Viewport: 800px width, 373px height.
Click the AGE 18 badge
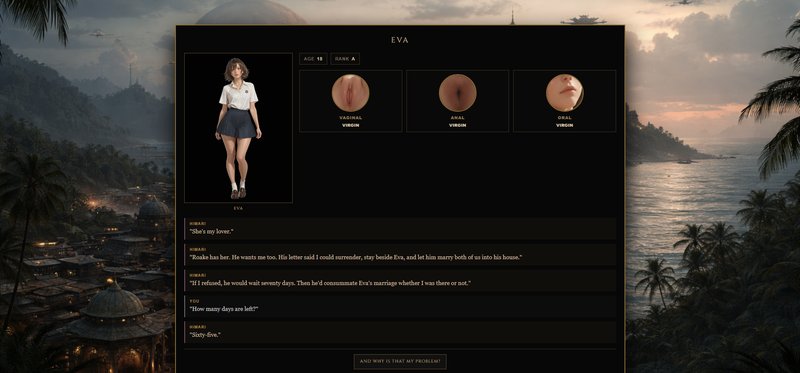pos(313,59)
